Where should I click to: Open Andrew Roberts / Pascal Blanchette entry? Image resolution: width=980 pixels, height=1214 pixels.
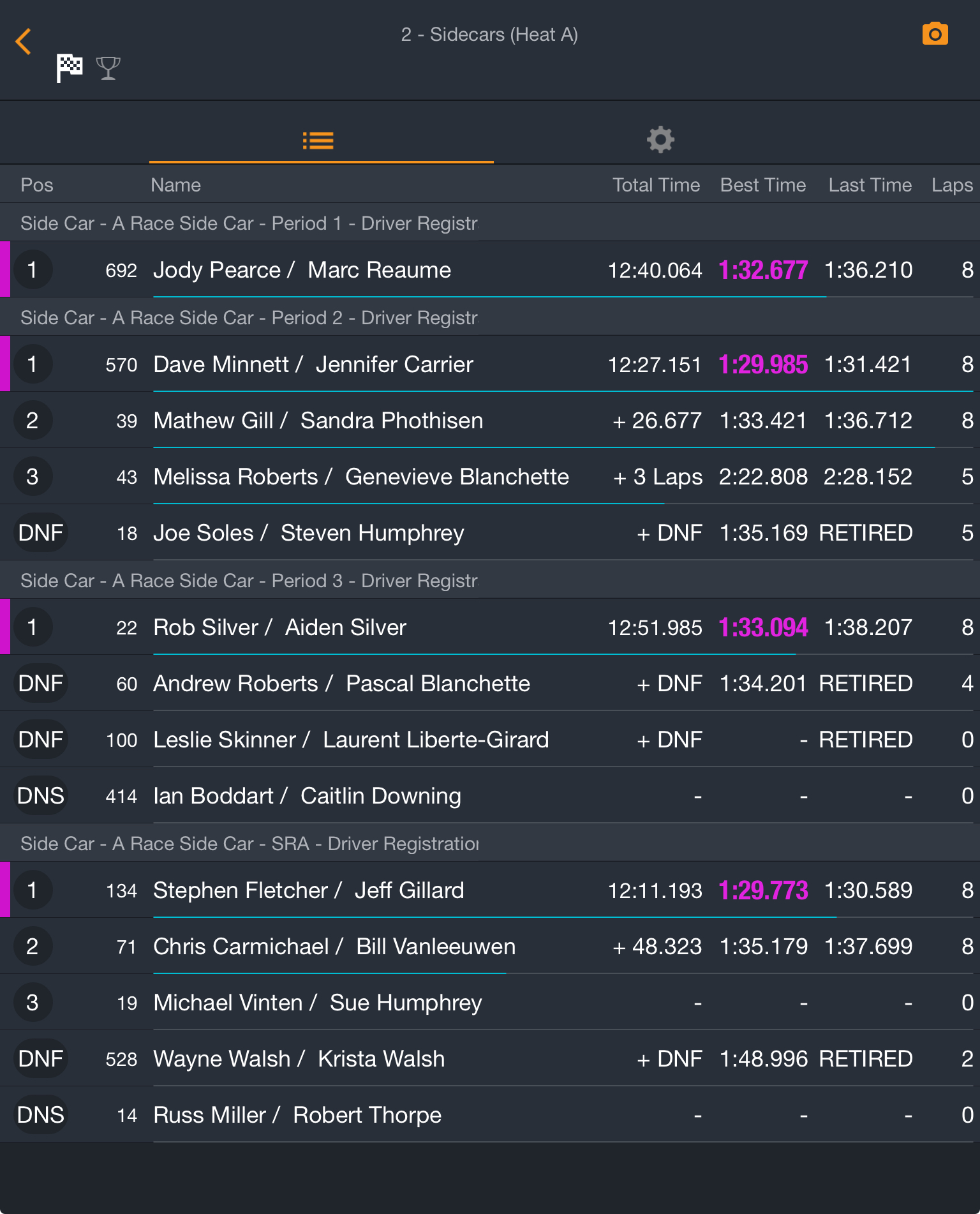pyautogui.click(x=490, y=684)
